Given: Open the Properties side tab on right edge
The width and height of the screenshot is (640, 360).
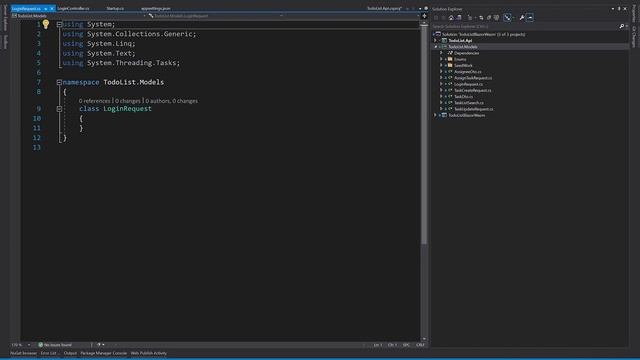Looking at the screenshot, I should pyautogui.click(x=634, y=13).
